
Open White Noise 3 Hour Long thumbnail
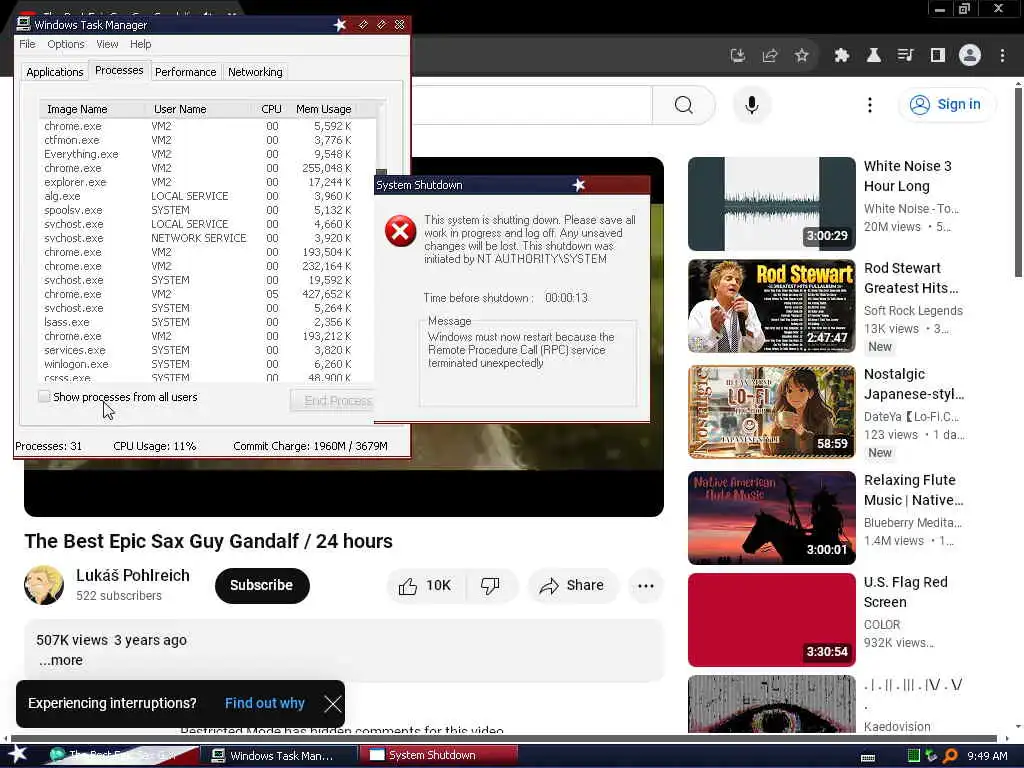[771, 204]
